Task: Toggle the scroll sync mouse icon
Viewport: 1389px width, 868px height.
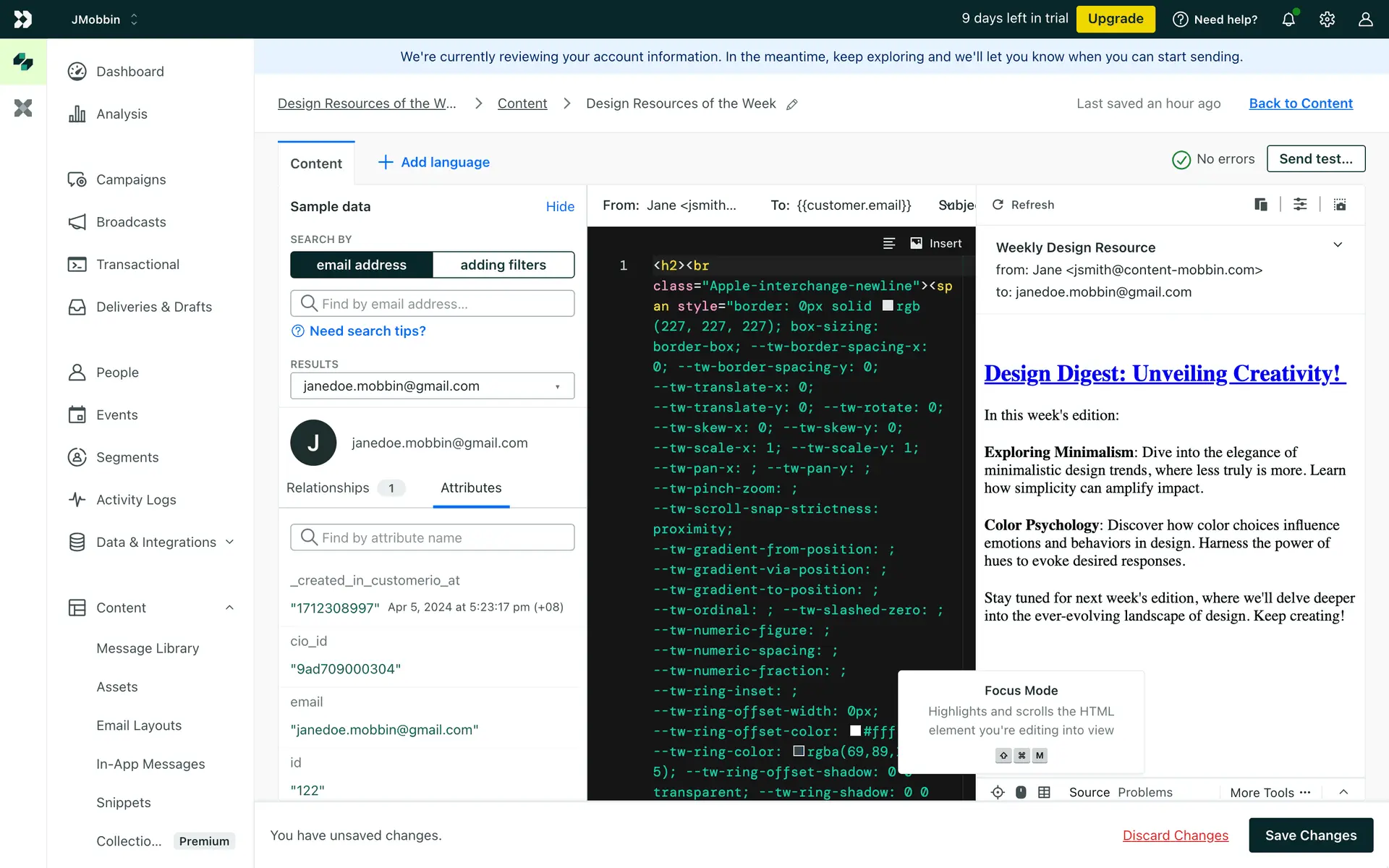Action: point(1021,792)
